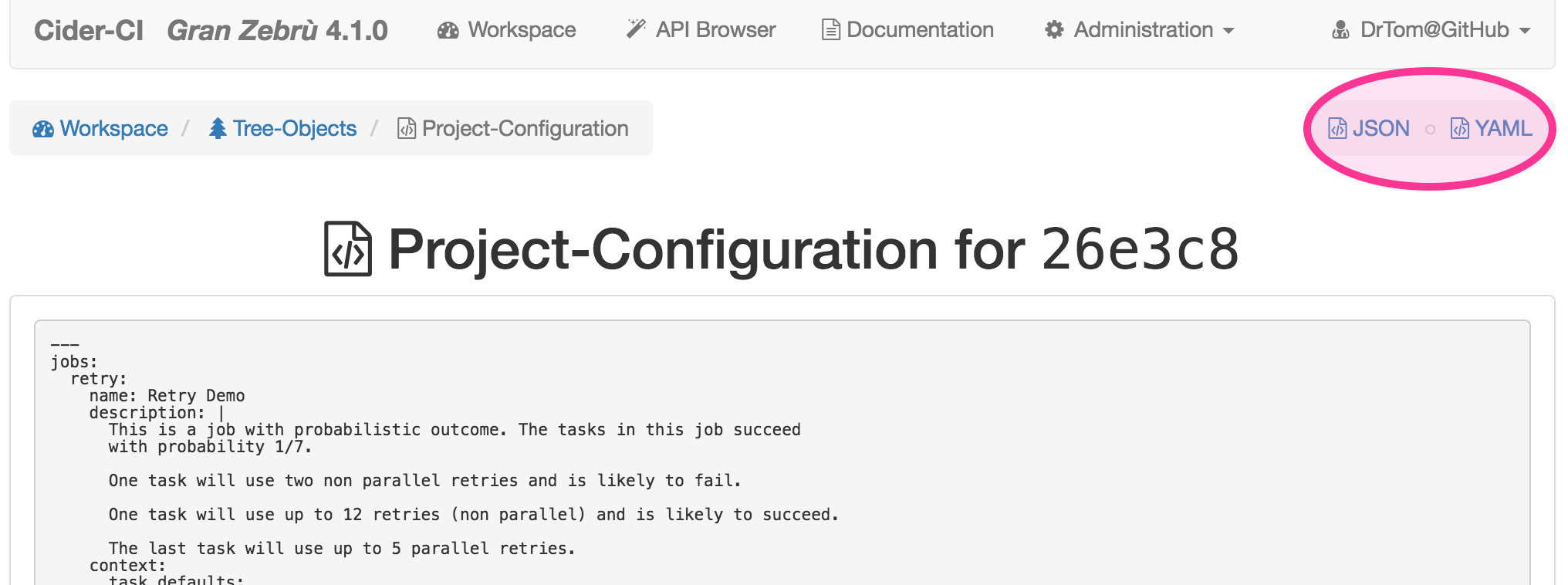Click inside the YAML configuration code block

782,455
